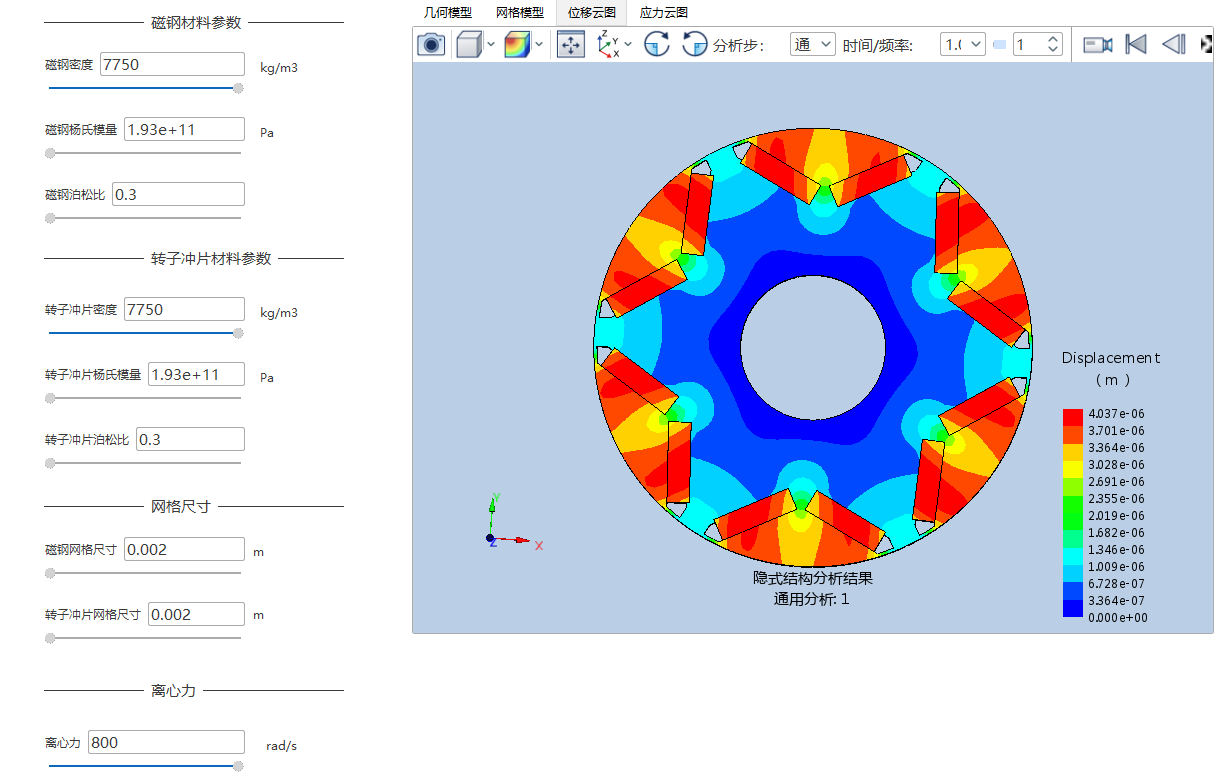Screen dimensions: 1222x777
Task: Click the XYZ axis orientation icon
Action: pyautogui.click(x=608, y=44)
